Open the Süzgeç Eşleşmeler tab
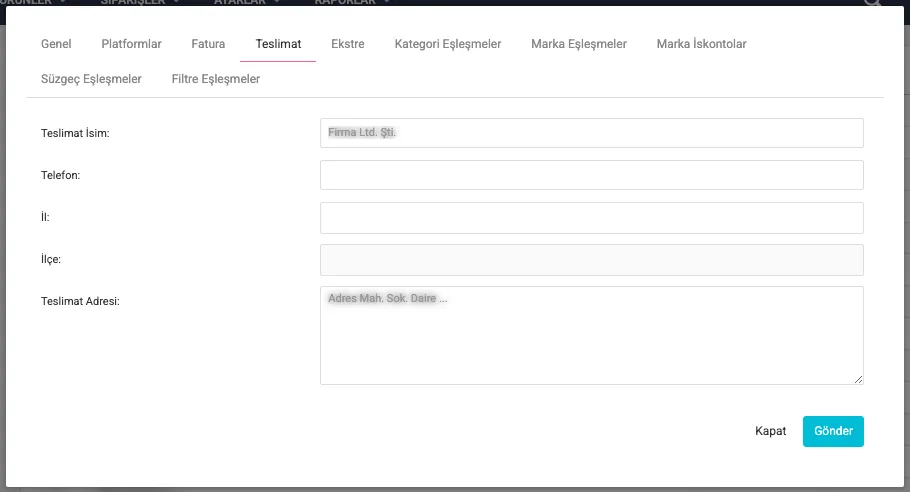This screenshot has width=910, height=492. click(x=91, y=78)
